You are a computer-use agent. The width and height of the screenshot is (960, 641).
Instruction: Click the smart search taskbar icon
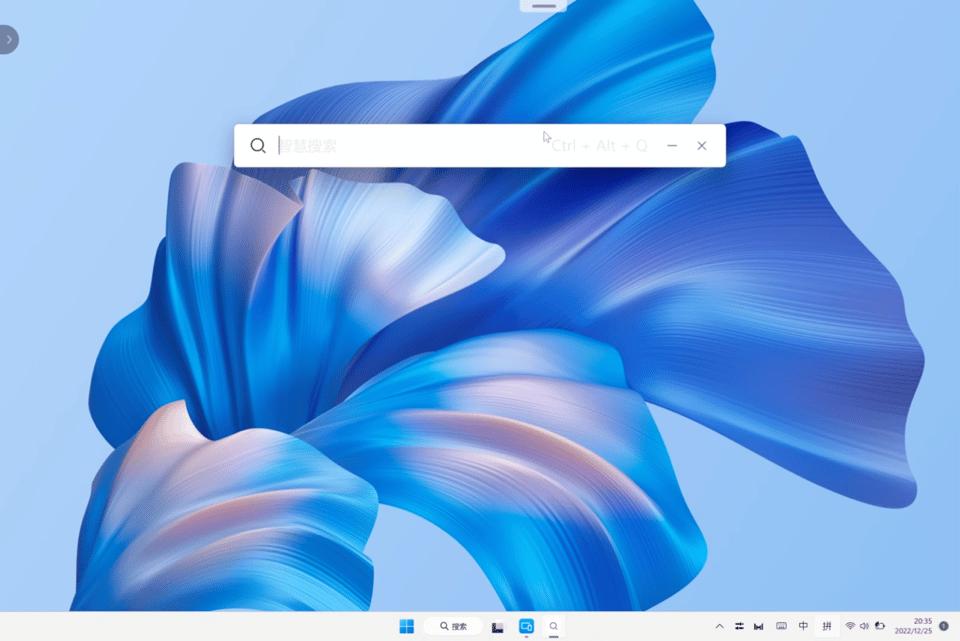(553, 626)
